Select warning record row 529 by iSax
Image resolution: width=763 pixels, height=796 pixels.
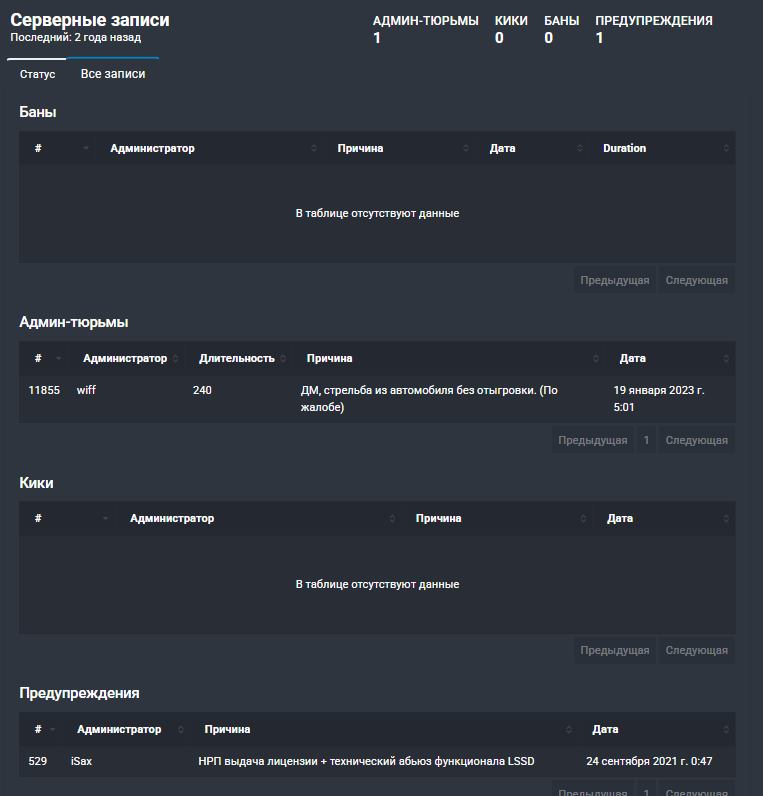click(x=377, y=761)
